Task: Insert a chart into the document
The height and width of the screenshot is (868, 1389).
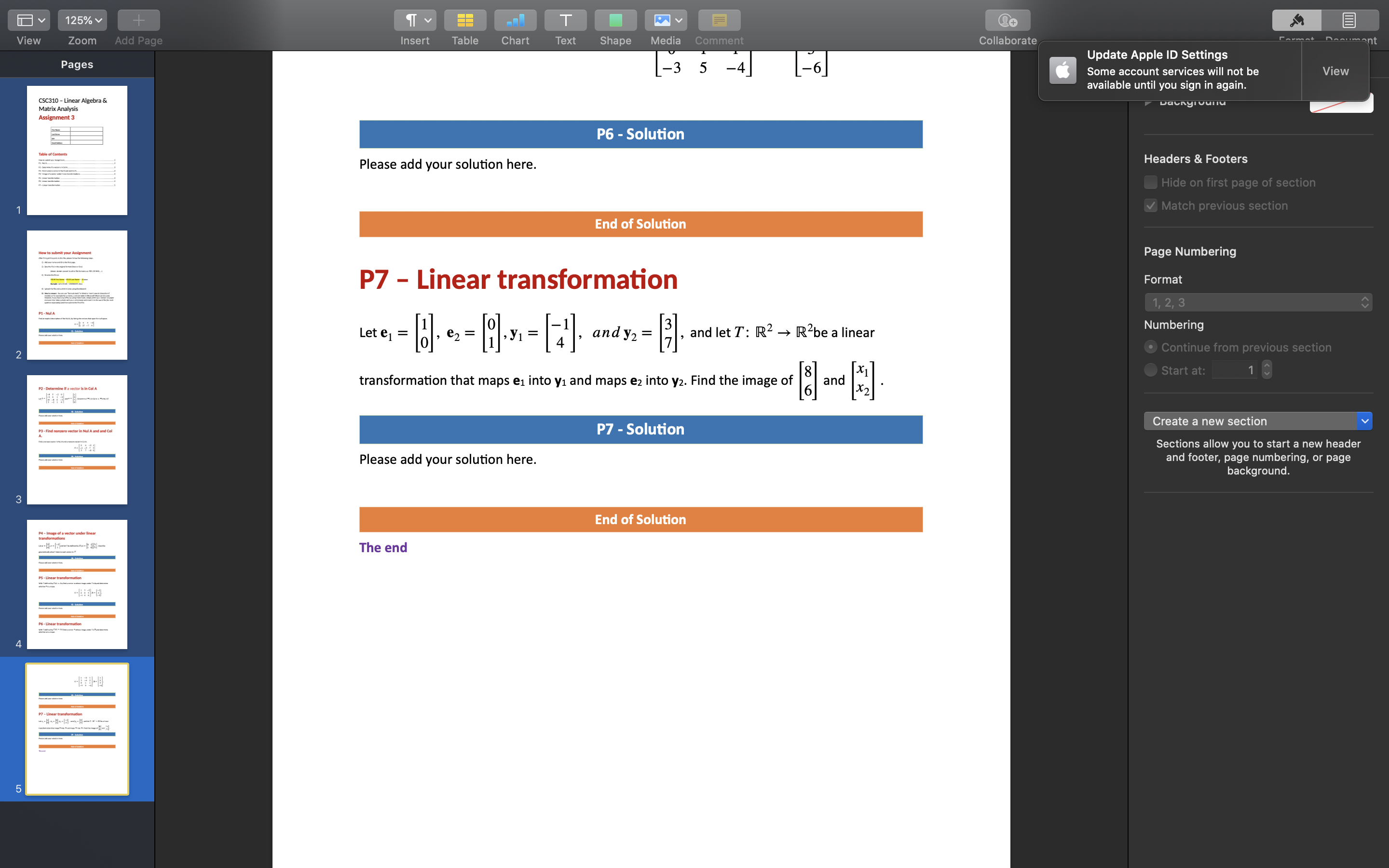Action: click(x=515, y=19)
